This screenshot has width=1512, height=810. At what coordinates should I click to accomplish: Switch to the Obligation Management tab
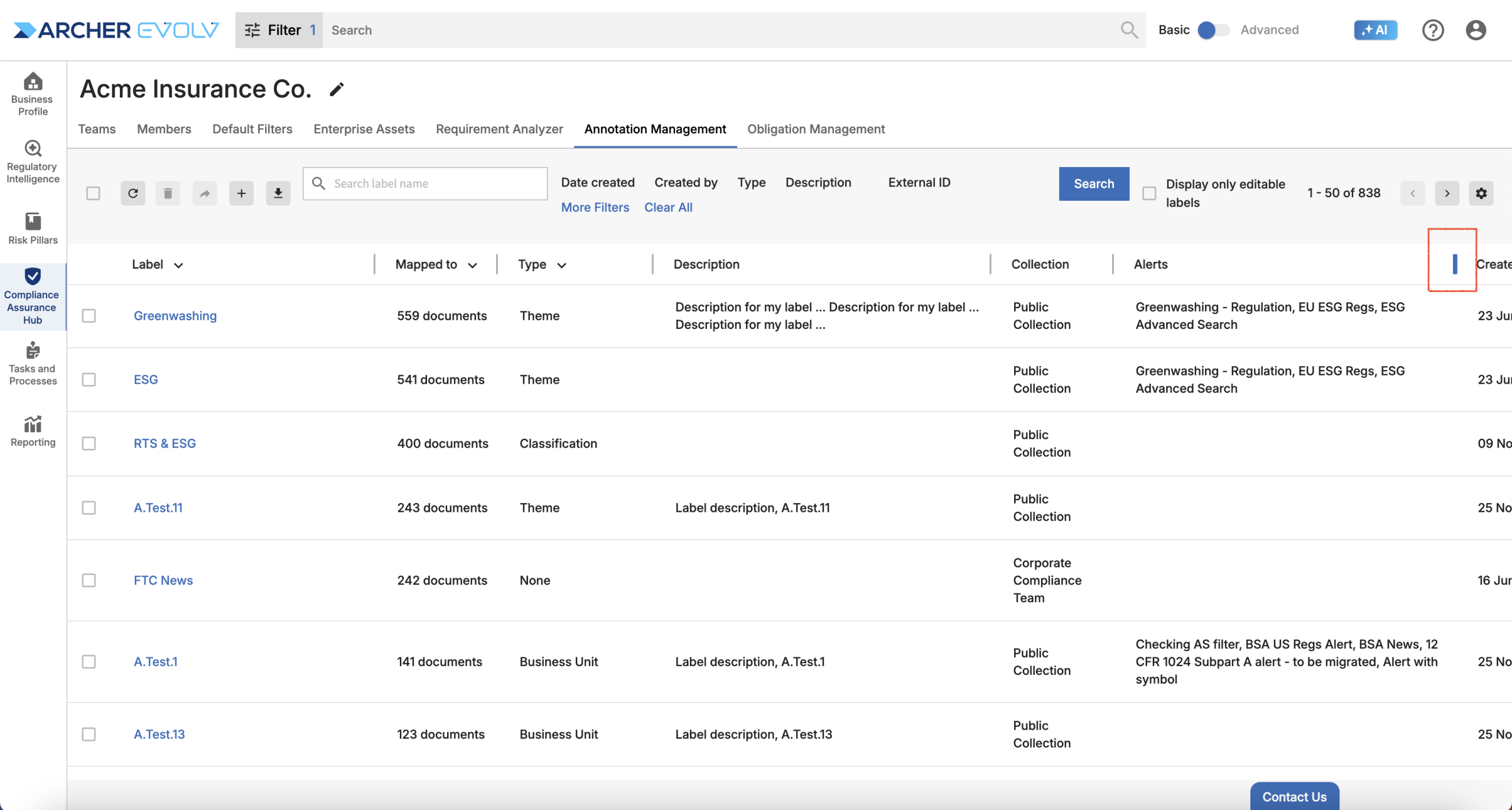[816, 129]
